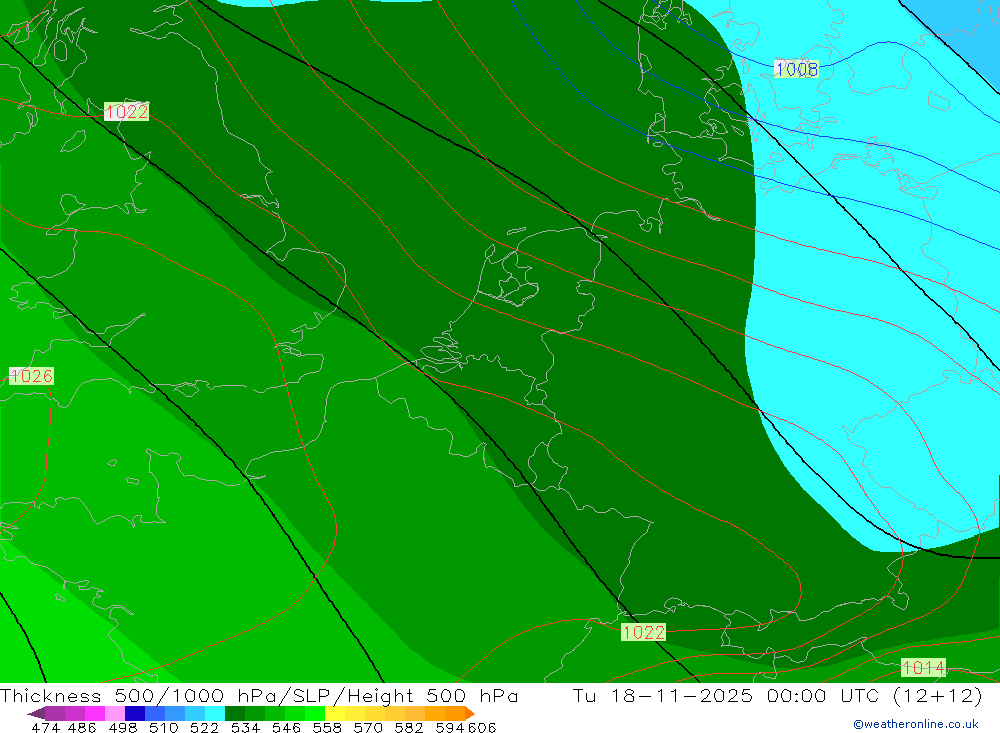This screenshot has width=1000, height=733.
Task: Click the pink swatch in color scale
Action: [x=113, y=713]
